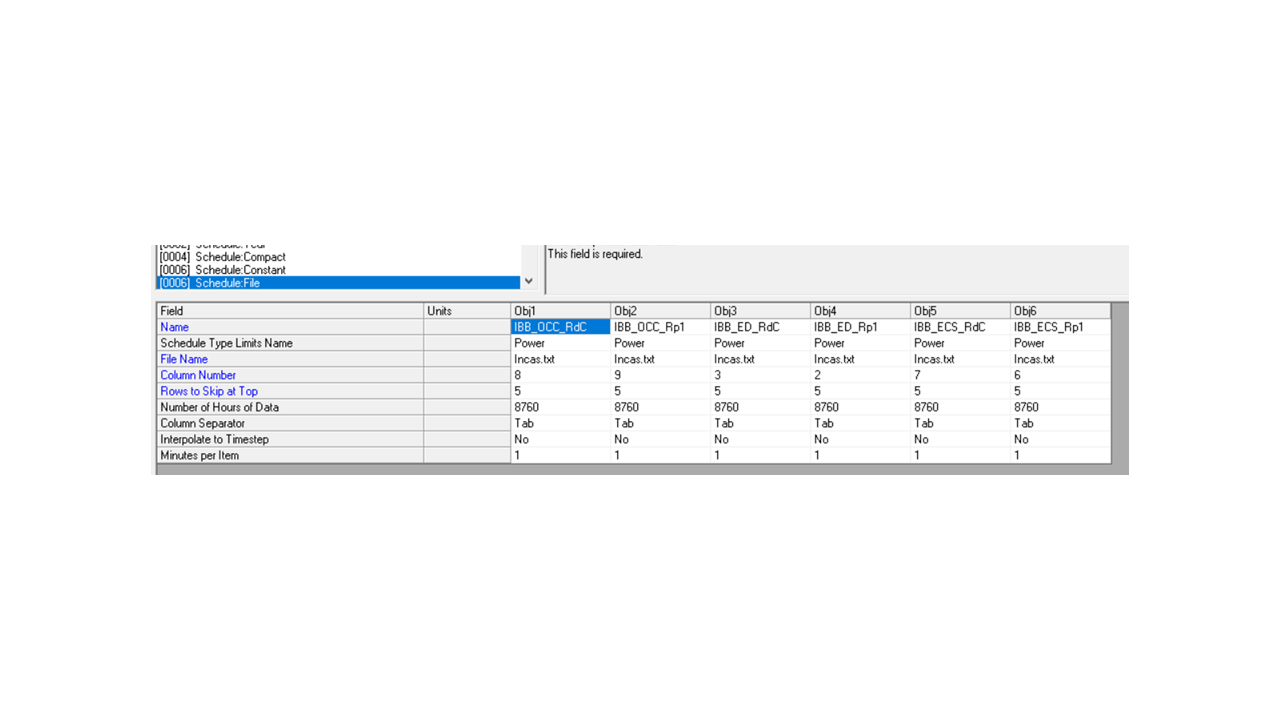Select Obj1 Schedule Type Limits Power cell
1280x720 pixels.
pos(560,343)
